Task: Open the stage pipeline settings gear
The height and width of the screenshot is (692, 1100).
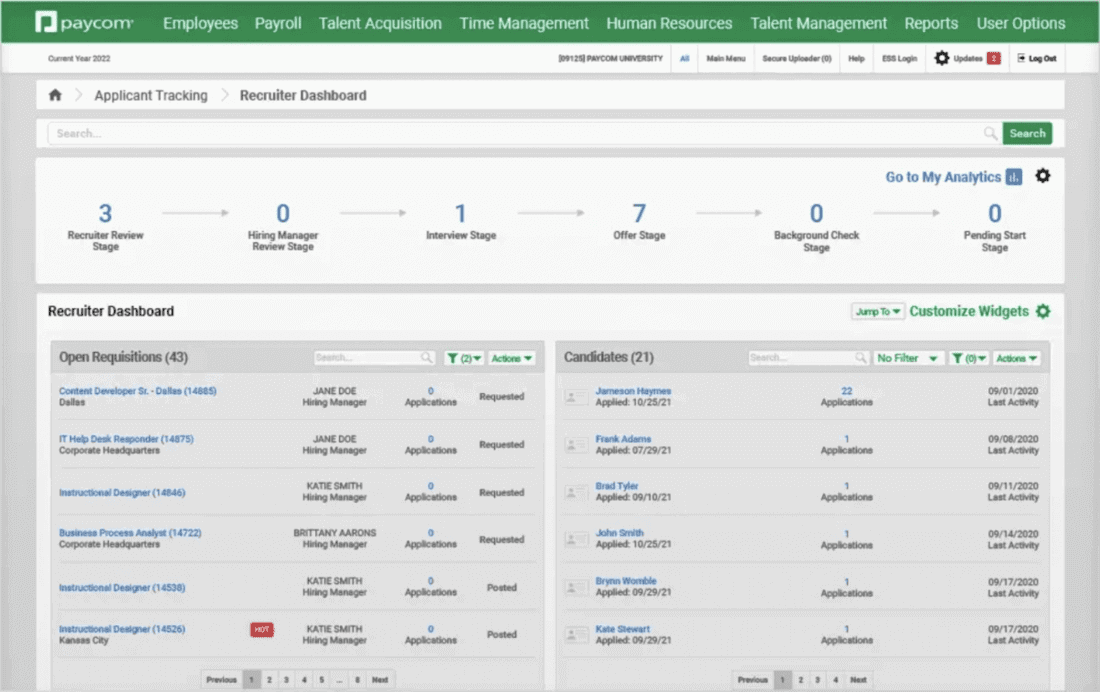Action: point(1043,175)
